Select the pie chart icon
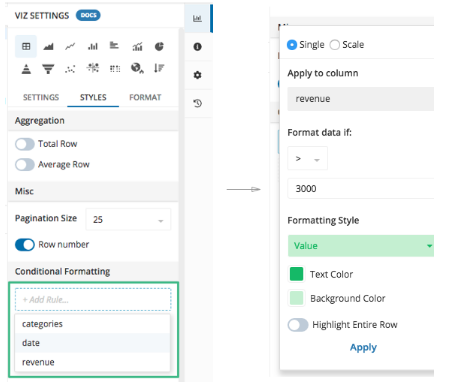 point(159,46)
